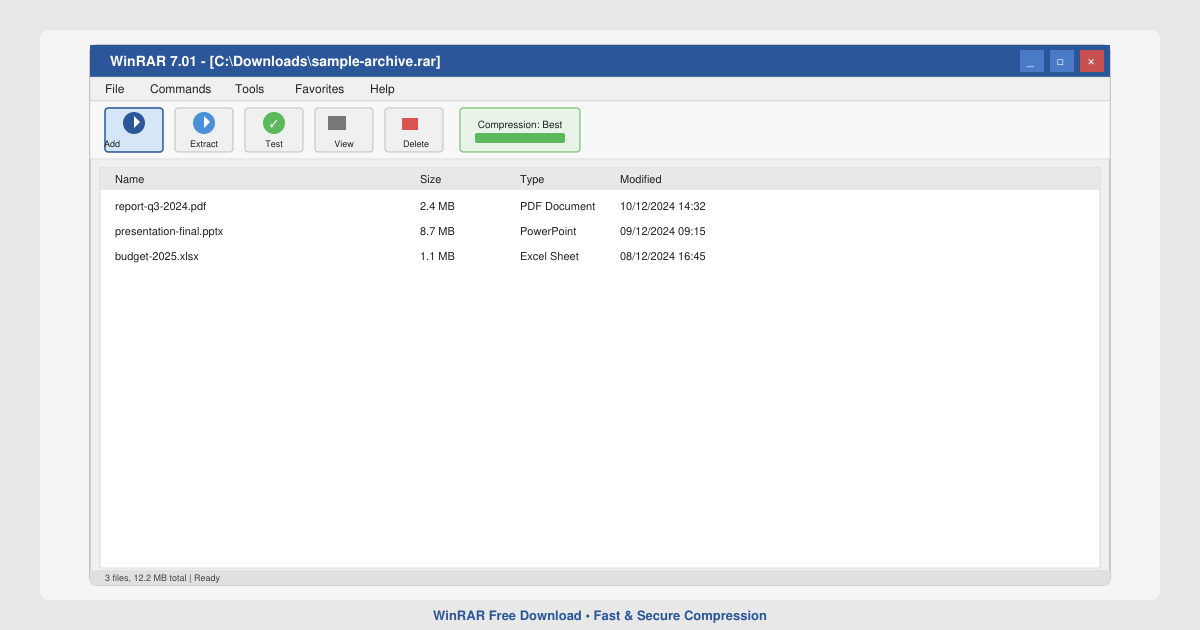The width and height of the screenshot is (1200, 630).
Task: Click the 2.4 MB size cell
Action: (x=437, y=206)
